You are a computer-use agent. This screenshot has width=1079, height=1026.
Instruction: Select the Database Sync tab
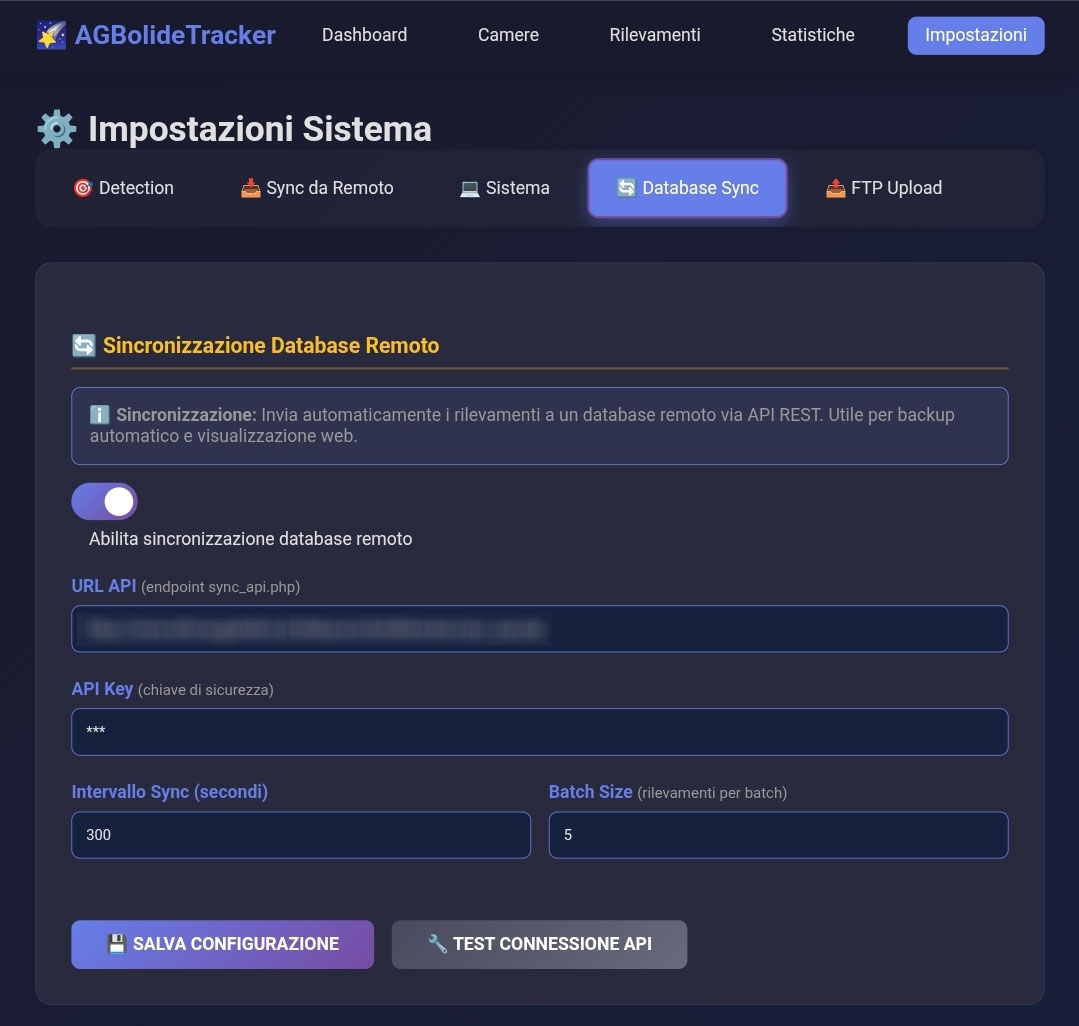[x=687, y=188]
